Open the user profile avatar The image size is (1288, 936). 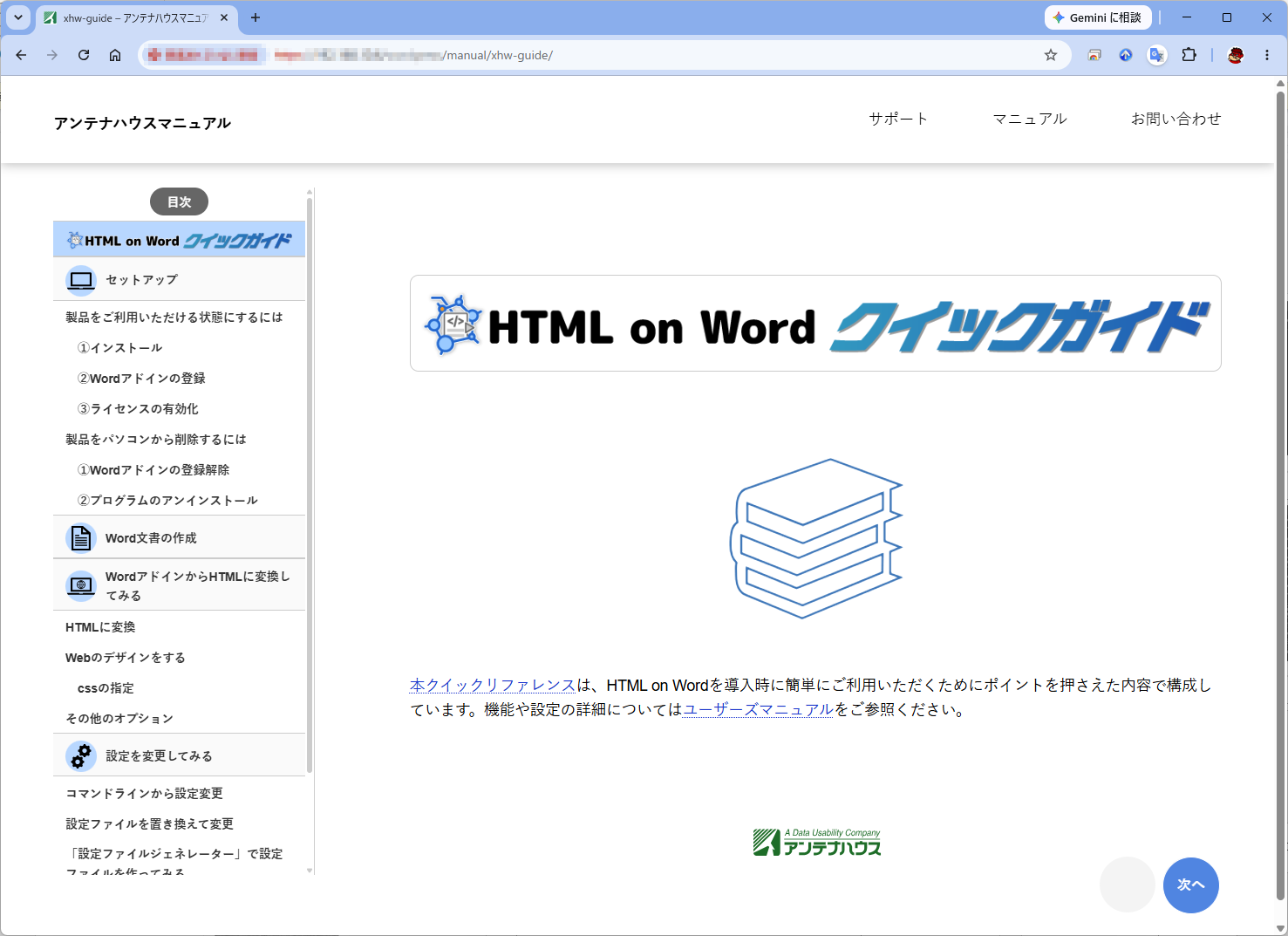[1236, 55]
